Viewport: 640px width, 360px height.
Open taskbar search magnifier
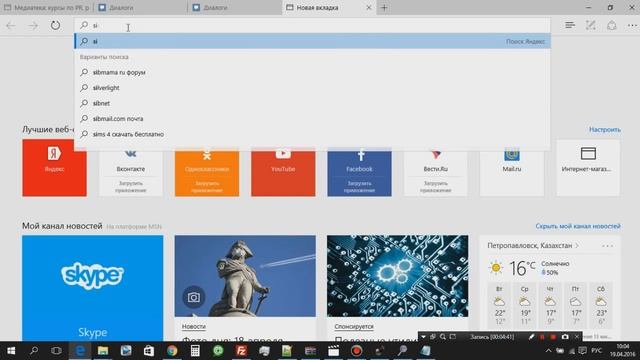(34, 351)
